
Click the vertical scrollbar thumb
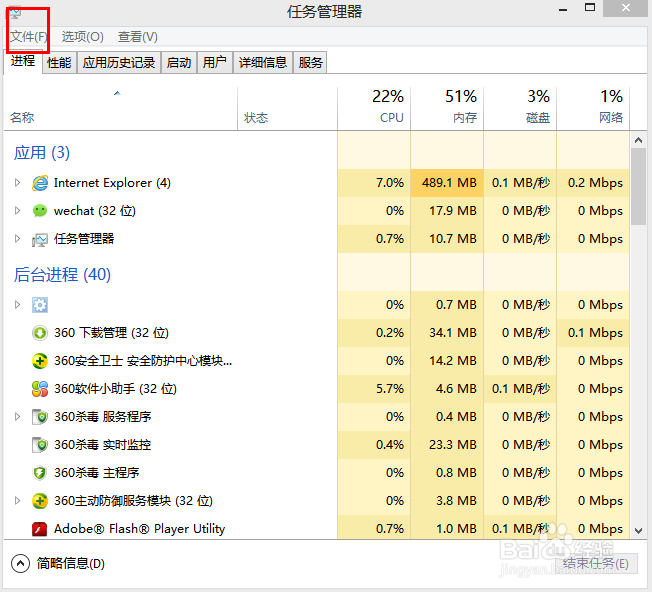tap(639, 187)
